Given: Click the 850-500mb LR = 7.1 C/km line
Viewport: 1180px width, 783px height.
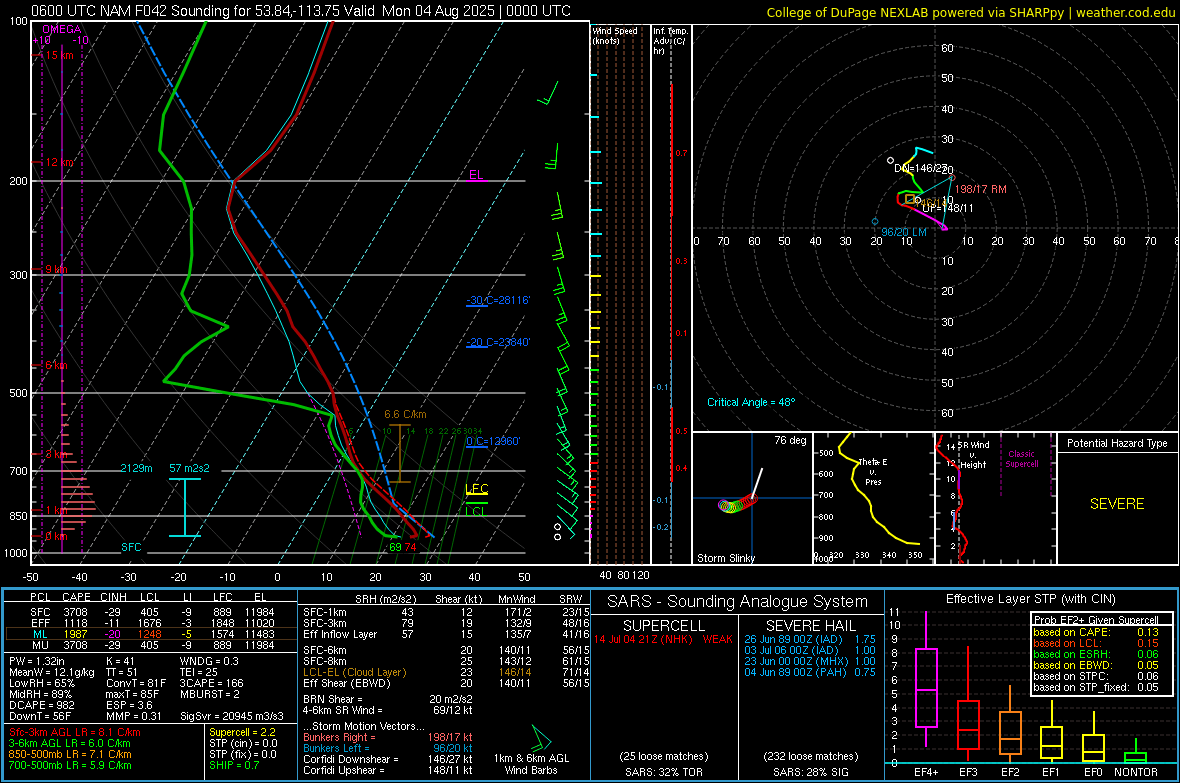Looking at the screenshot, I should pos(70,754).
